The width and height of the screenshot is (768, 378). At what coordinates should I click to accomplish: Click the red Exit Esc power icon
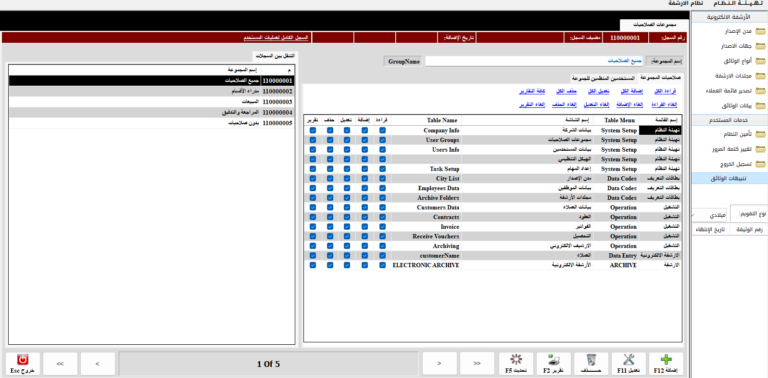pyautogui.click(x=24, y=360)
